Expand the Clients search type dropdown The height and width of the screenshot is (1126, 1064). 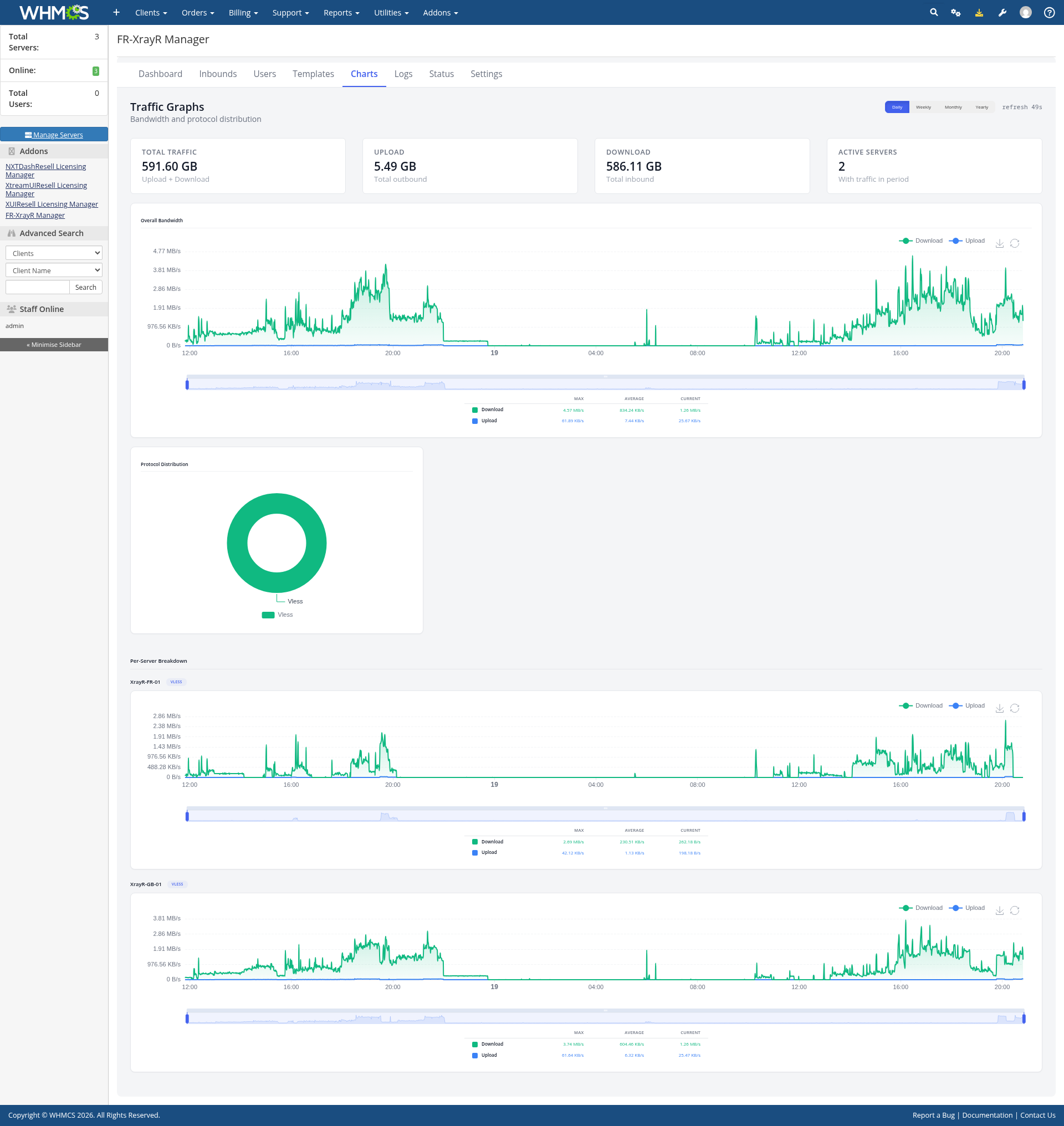pos(54,253)
